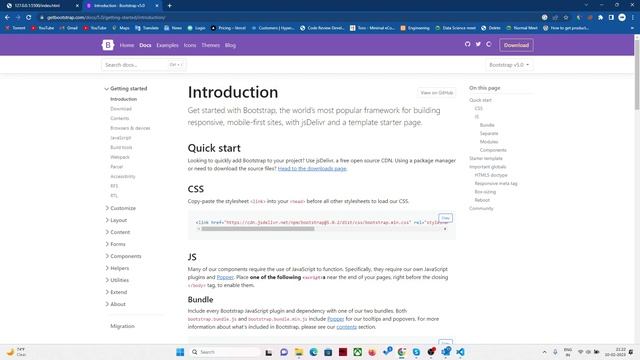The image size is (640, 360).
Task: Follow the contents link in Bundle paragraph
Action: 347,327
